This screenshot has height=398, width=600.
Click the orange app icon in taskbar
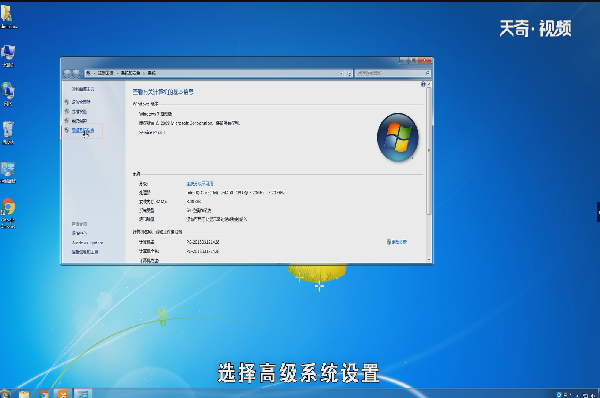(63, 394)
